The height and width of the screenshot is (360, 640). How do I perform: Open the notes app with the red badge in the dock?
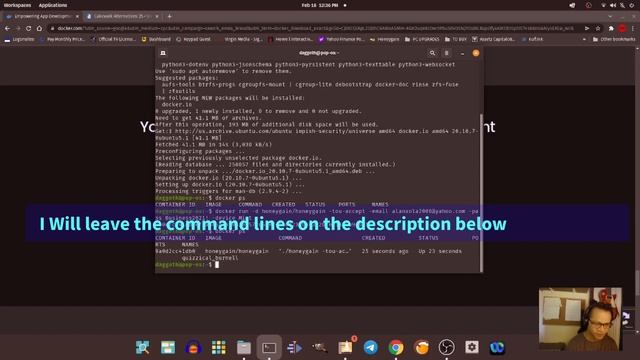346,347
